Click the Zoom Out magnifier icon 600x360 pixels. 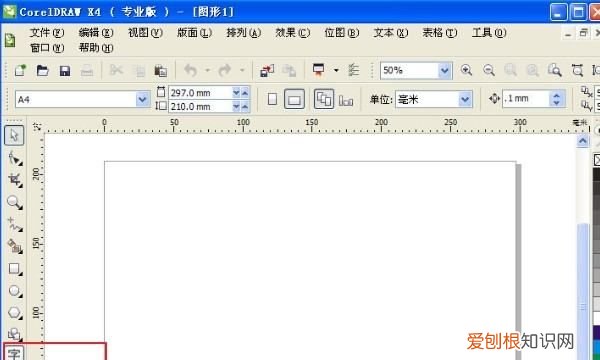(489, 70)
